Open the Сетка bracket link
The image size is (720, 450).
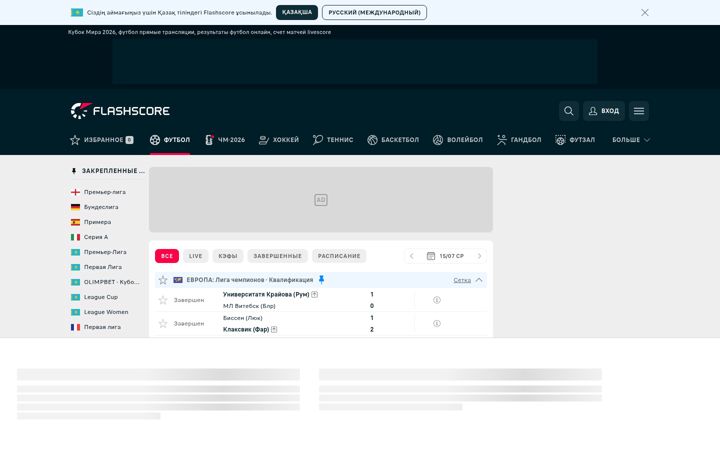click(462, 280)
